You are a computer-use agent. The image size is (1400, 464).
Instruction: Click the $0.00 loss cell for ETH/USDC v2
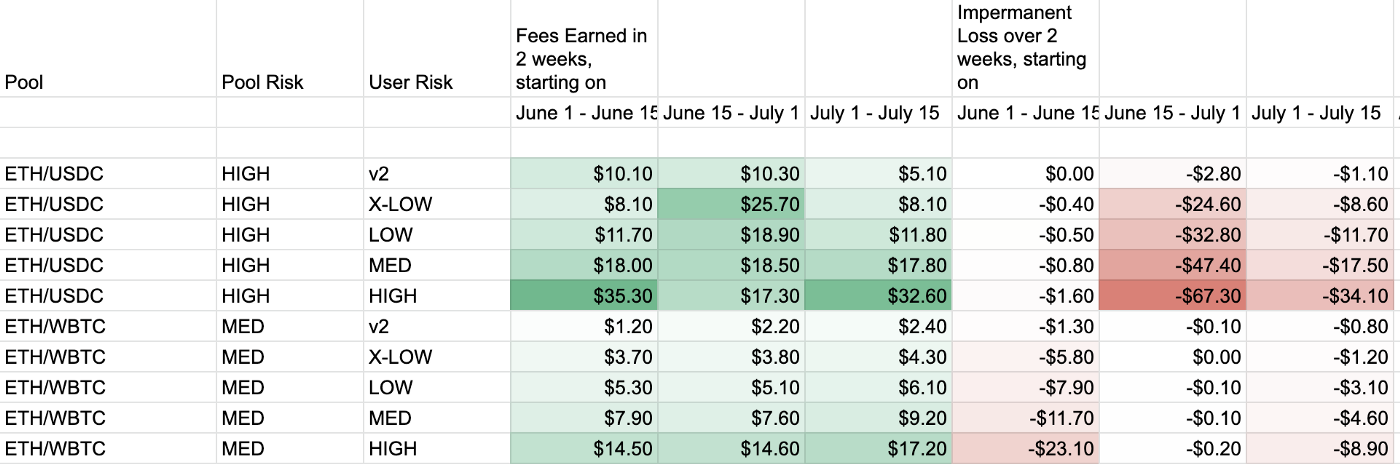point(1026,174)
